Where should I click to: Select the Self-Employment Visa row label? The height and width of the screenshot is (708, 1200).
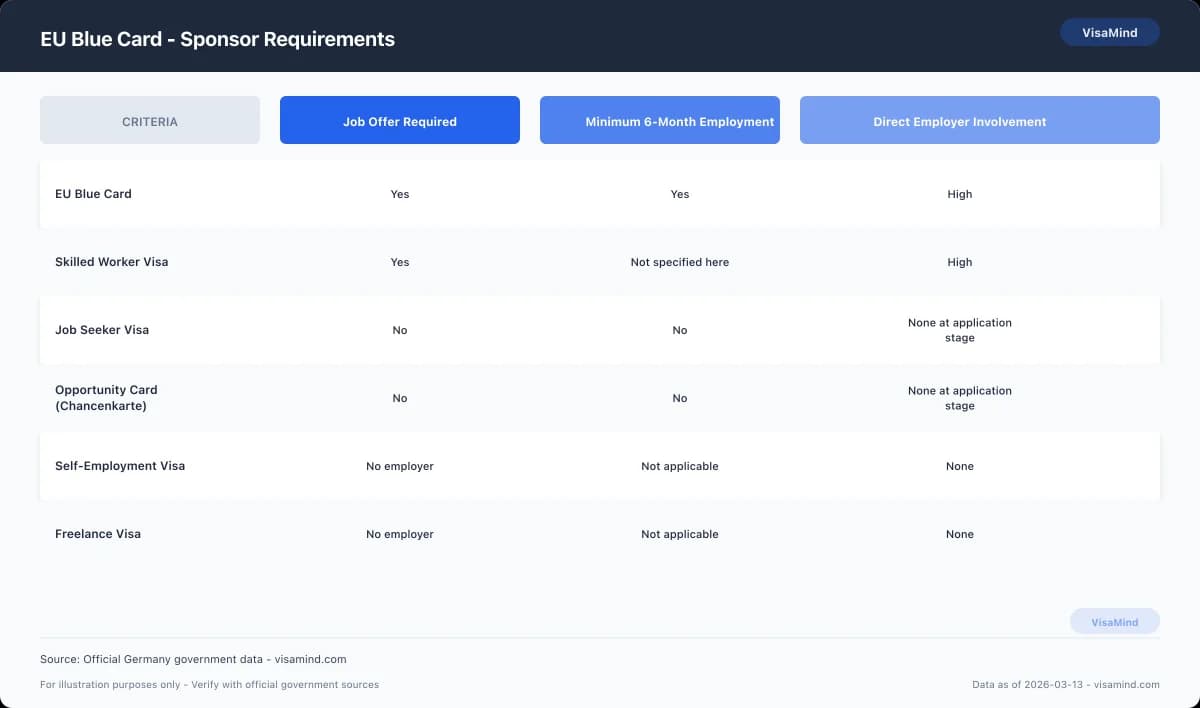(119, 465)
